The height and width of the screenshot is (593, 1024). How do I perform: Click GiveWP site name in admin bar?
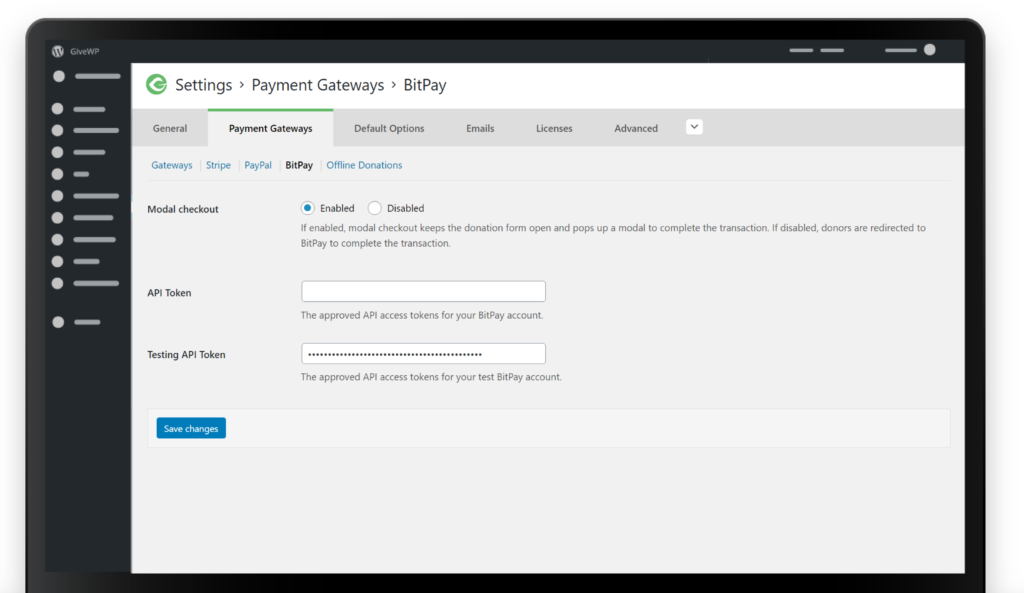click(x=85, y=51)
